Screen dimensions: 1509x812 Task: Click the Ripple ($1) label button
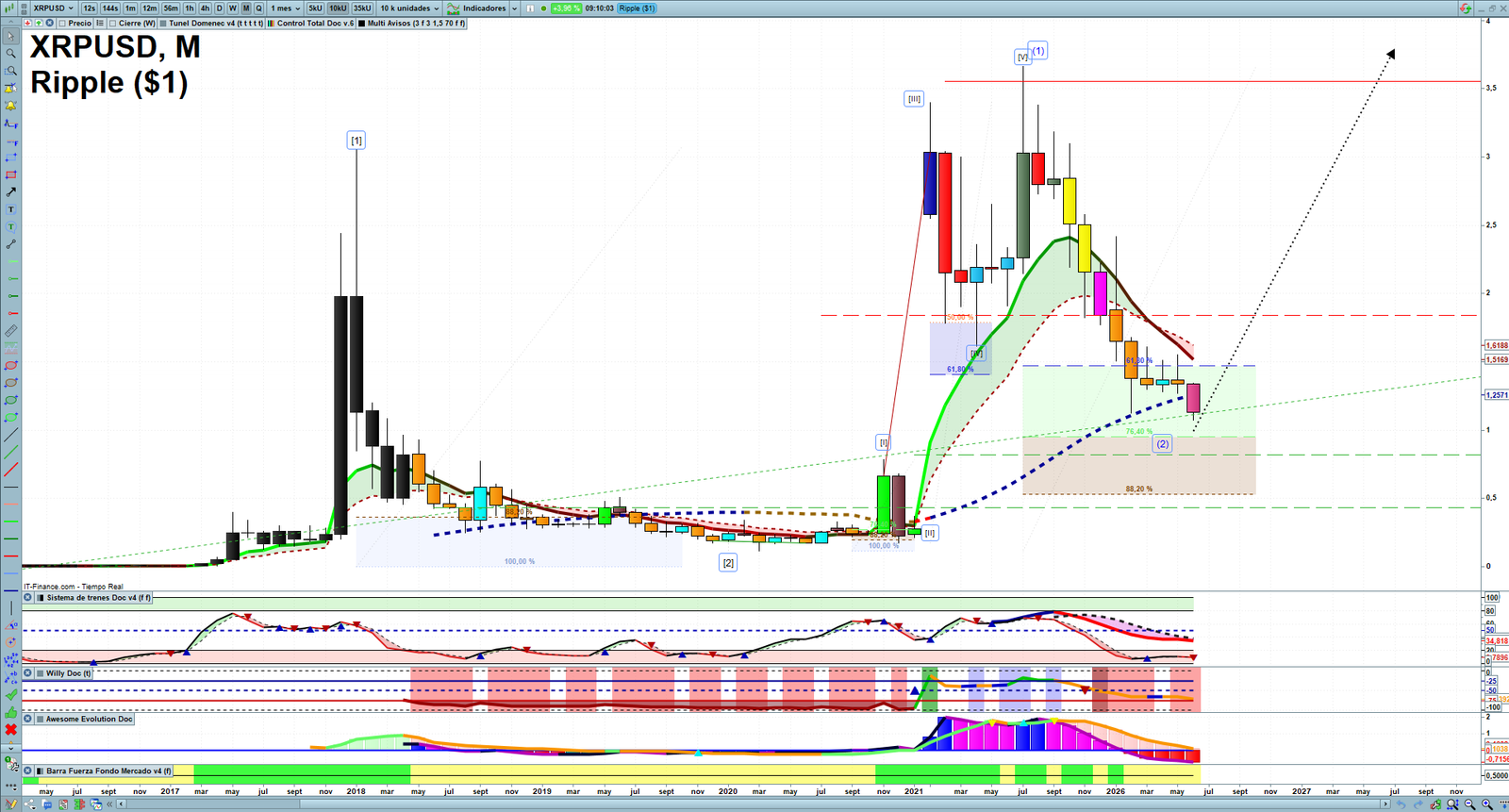637,8
